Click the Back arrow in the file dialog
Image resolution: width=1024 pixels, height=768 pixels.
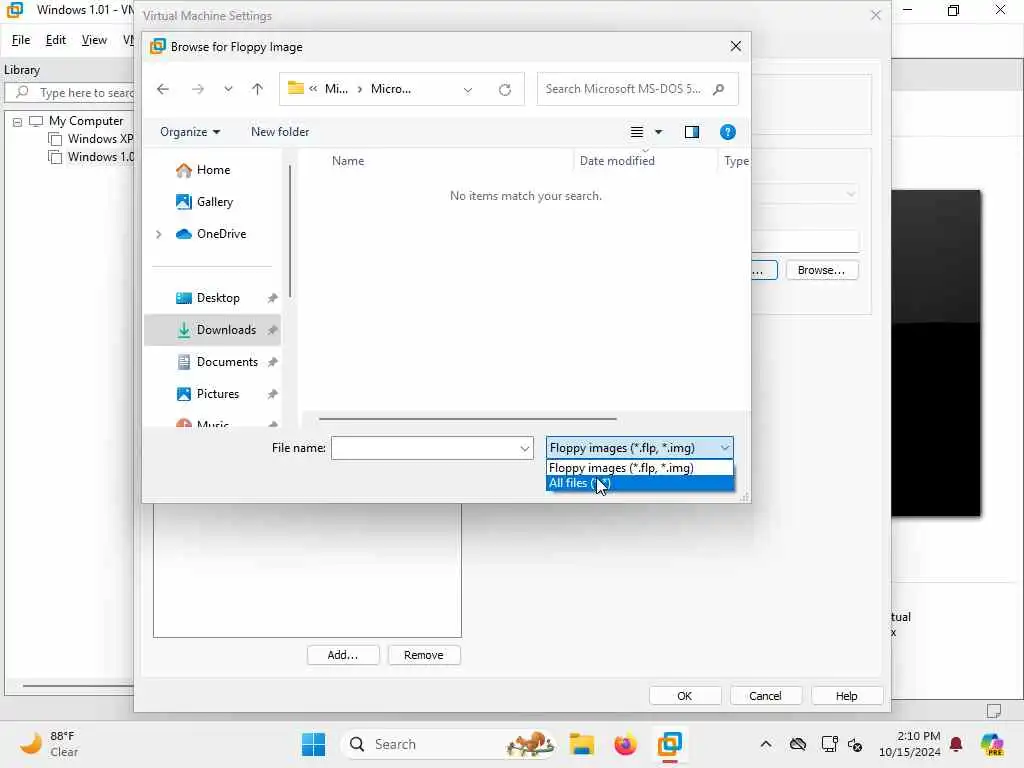pos(163,89)
